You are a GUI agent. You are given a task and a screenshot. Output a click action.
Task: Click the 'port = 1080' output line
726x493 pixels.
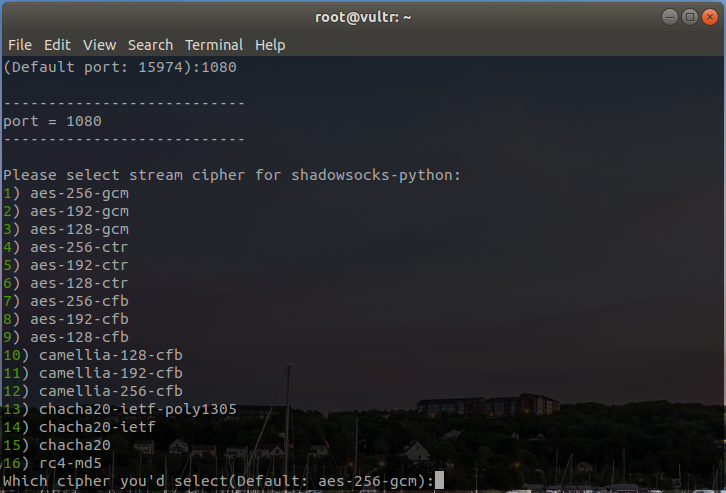(x=52, y=121)
